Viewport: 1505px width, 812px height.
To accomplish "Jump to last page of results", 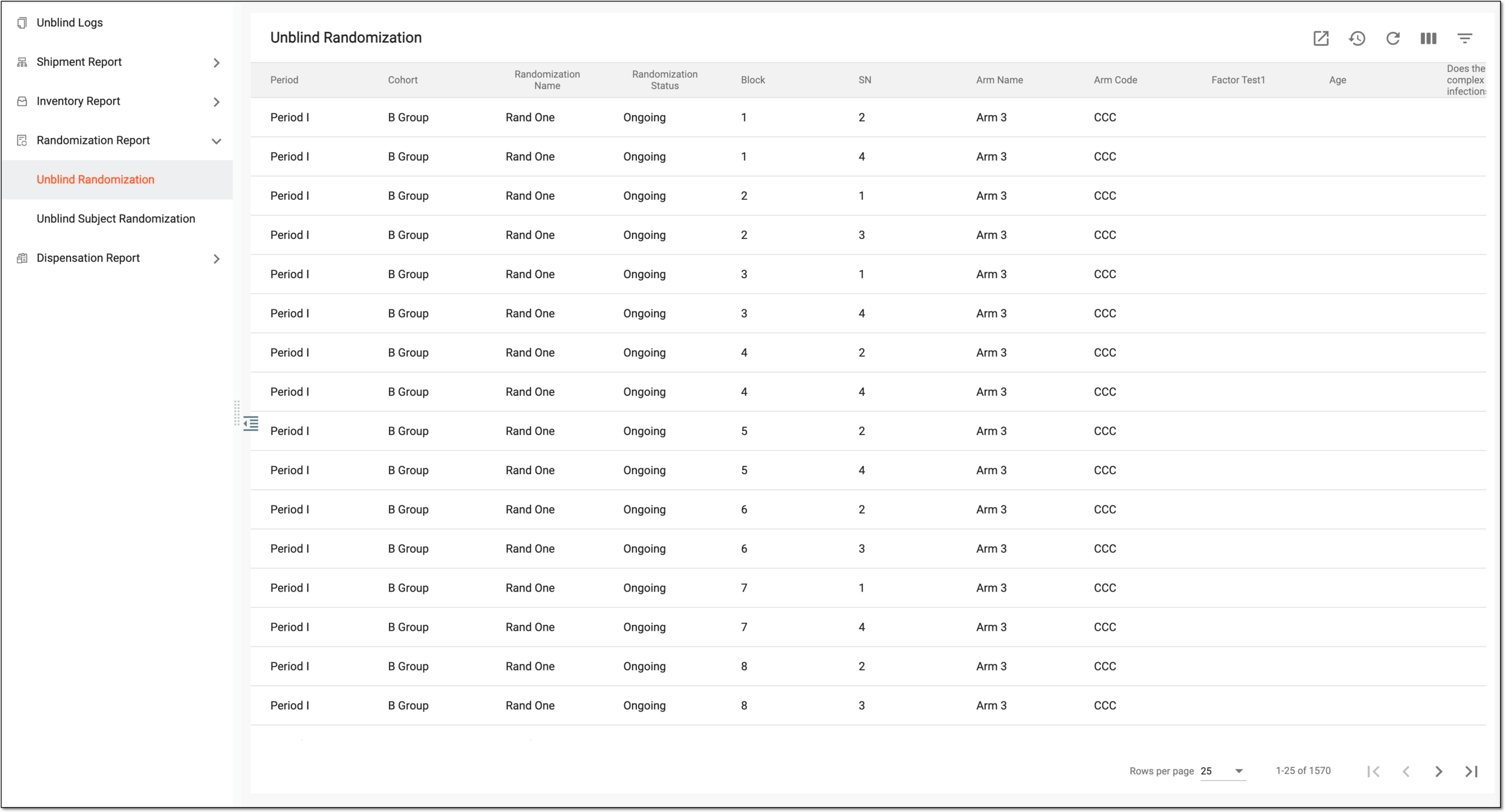I will tap(1471, 771).
